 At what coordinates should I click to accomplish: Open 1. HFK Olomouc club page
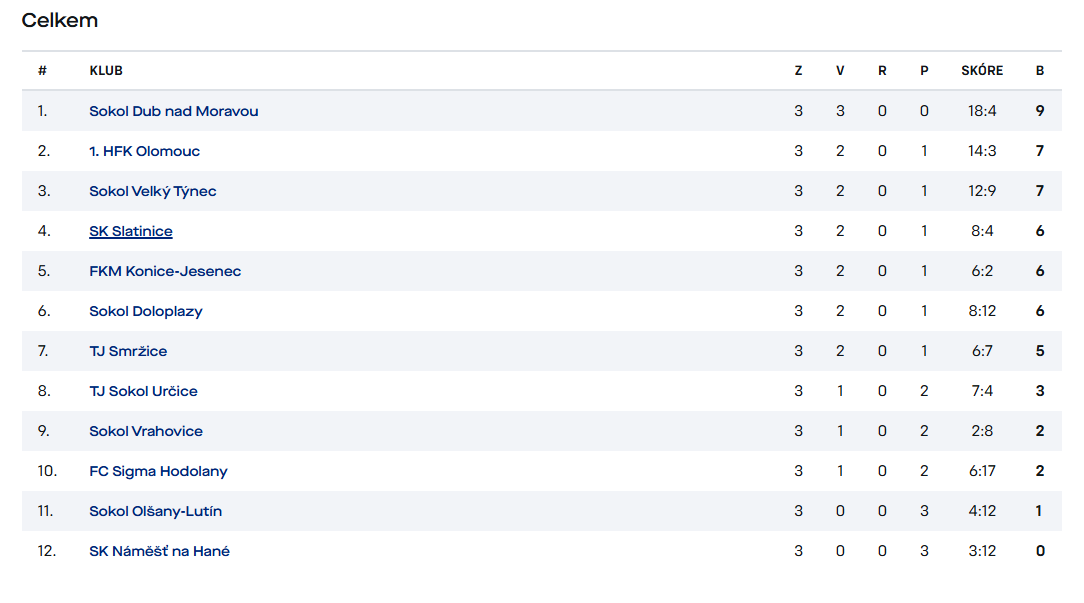pyautogui.click(x=144, y=151)
